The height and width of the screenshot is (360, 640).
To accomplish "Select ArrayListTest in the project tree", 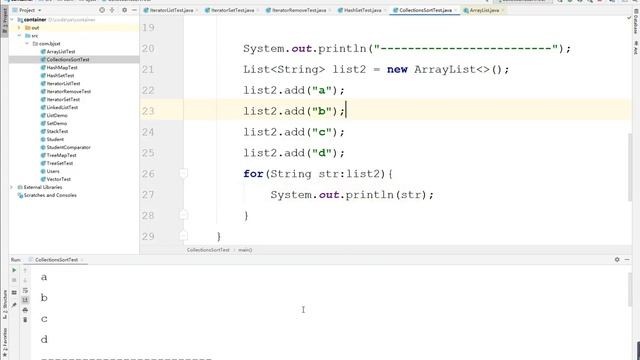I will coord(61,52).
